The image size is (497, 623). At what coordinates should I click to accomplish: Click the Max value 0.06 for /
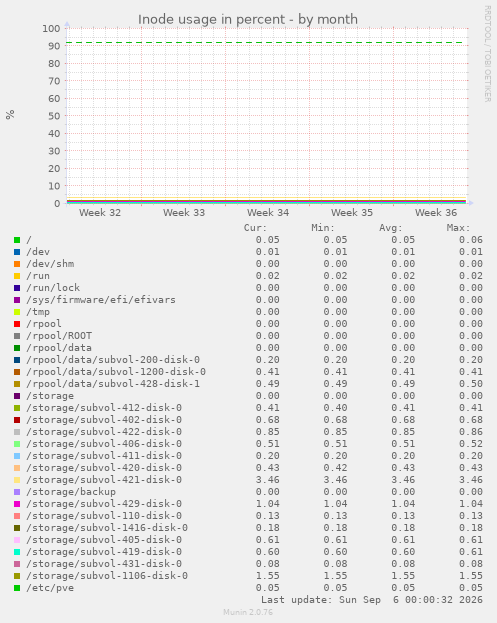471,240
